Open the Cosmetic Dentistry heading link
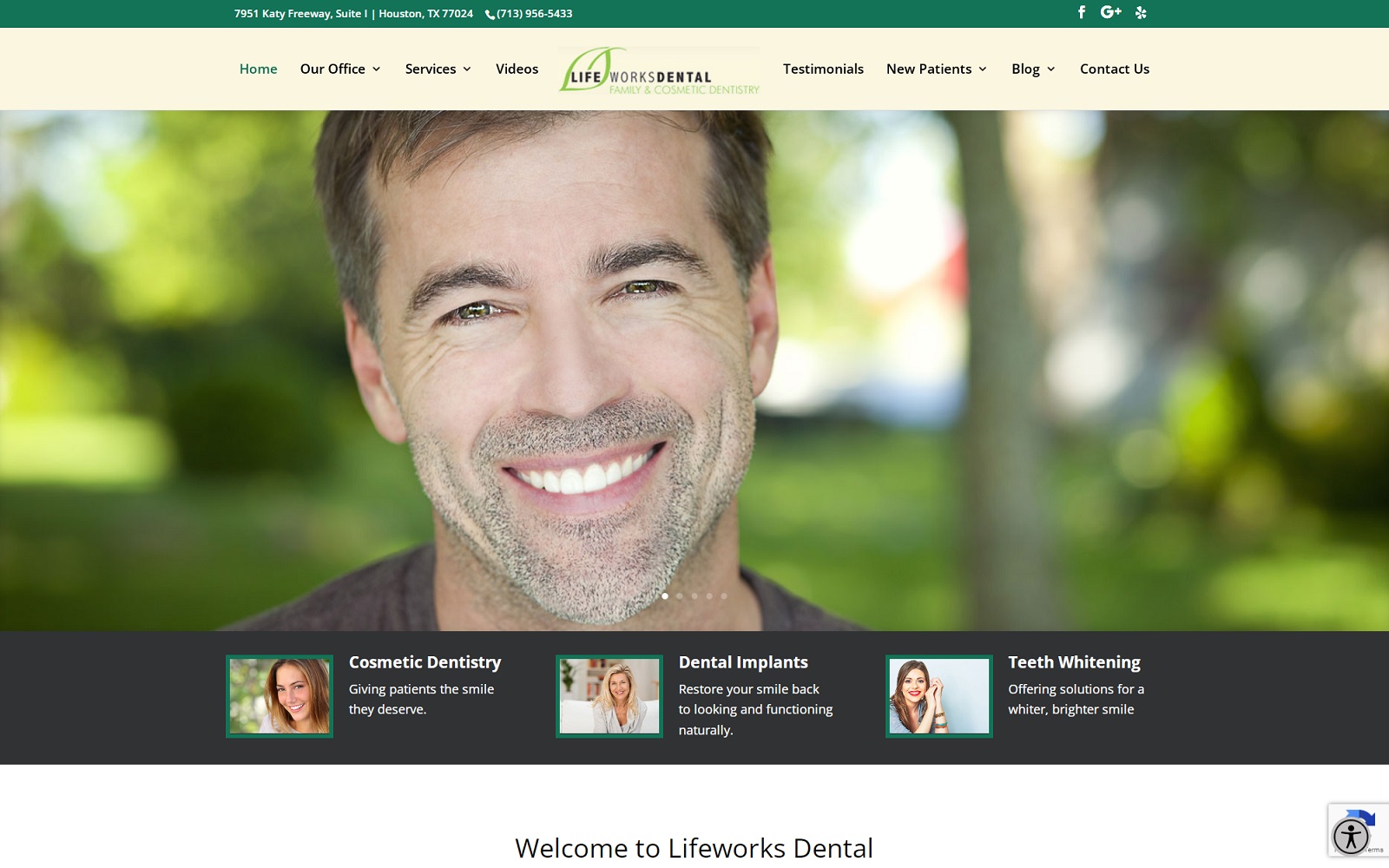 [x=425, y=662]
